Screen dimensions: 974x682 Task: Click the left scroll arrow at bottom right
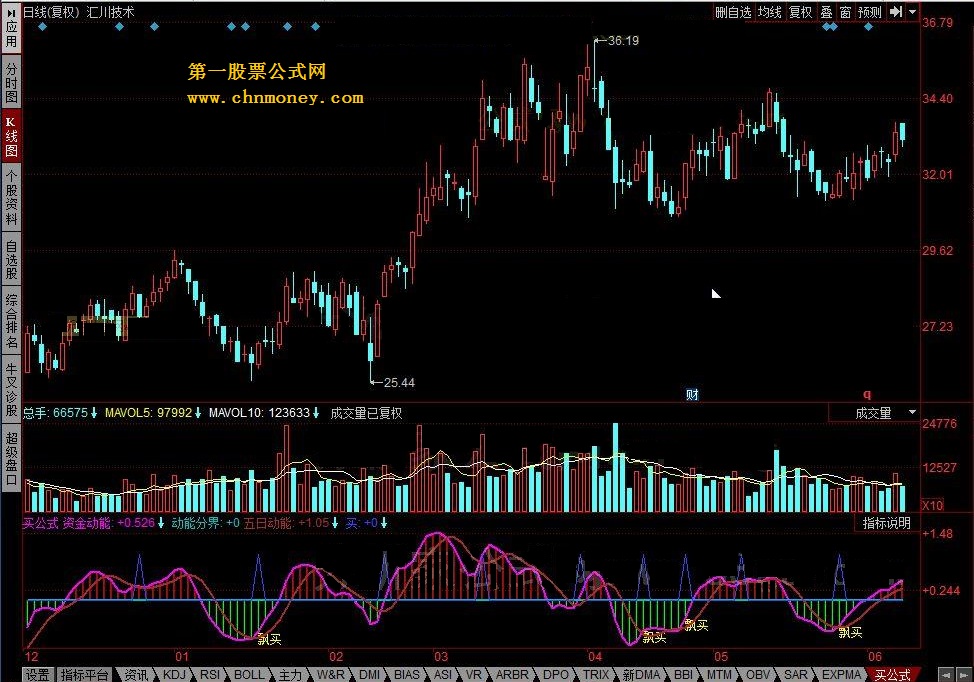coord(946,675)
